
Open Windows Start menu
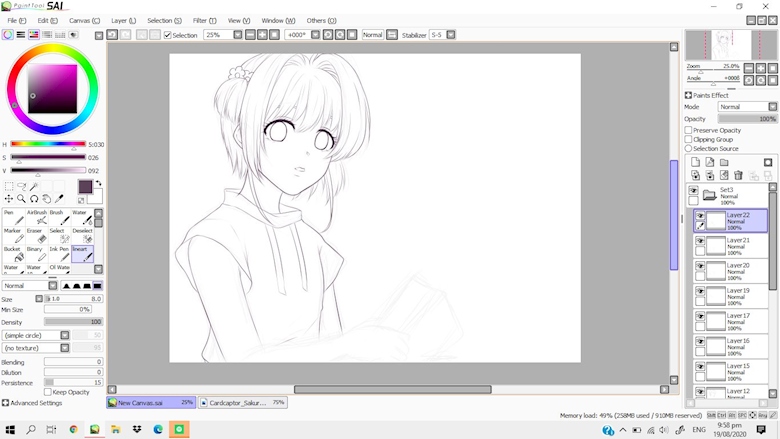(10, 430)
